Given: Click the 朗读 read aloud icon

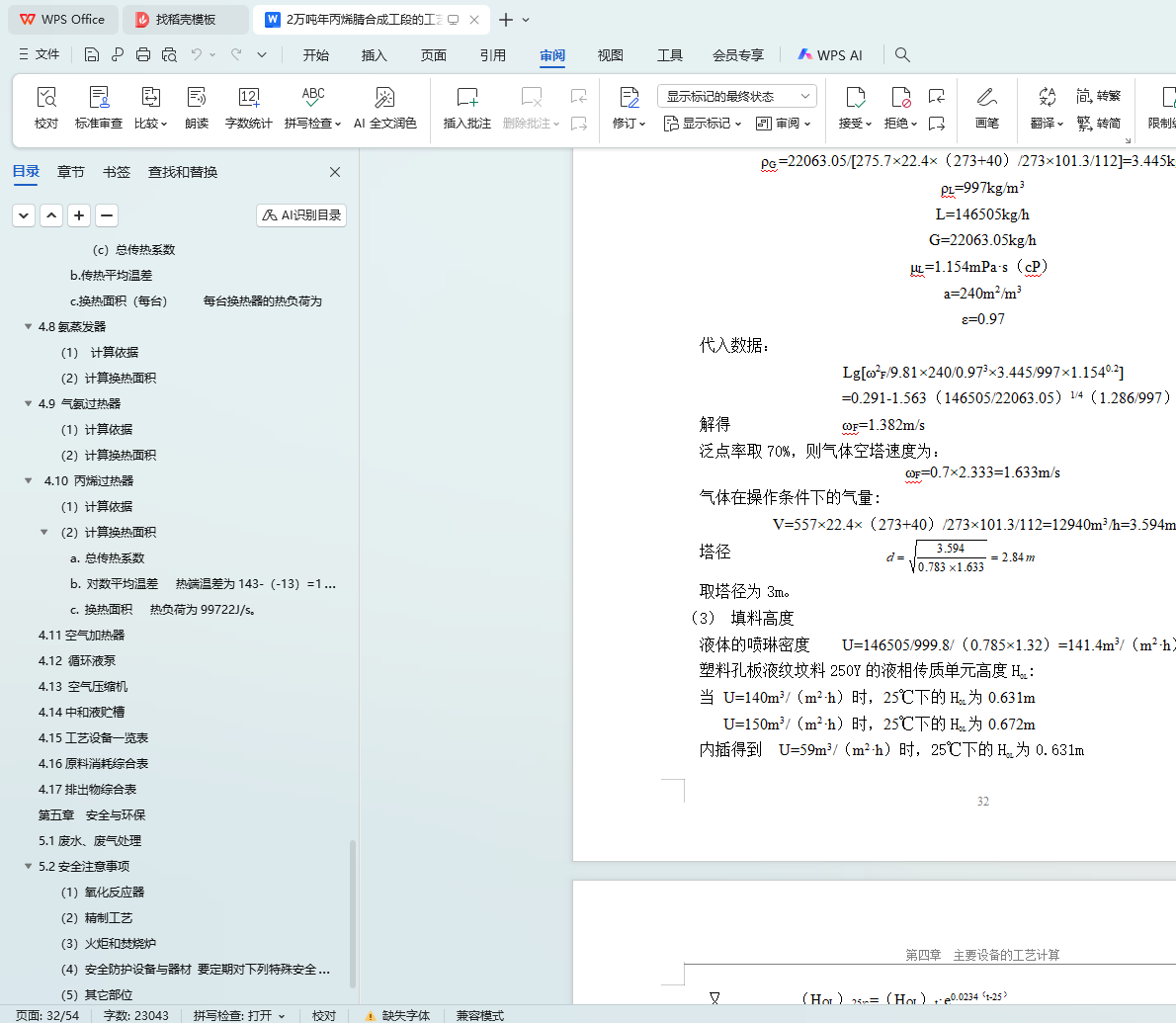Looking at the screenshot, I should (x=197, y=108).
